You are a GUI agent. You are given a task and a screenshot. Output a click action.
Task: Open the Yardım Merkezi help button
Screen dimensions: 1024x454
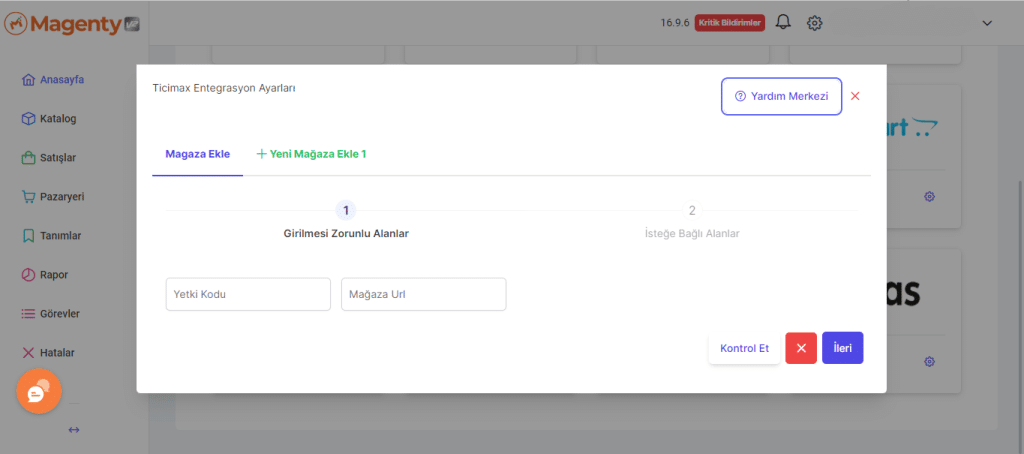[781, 96]
